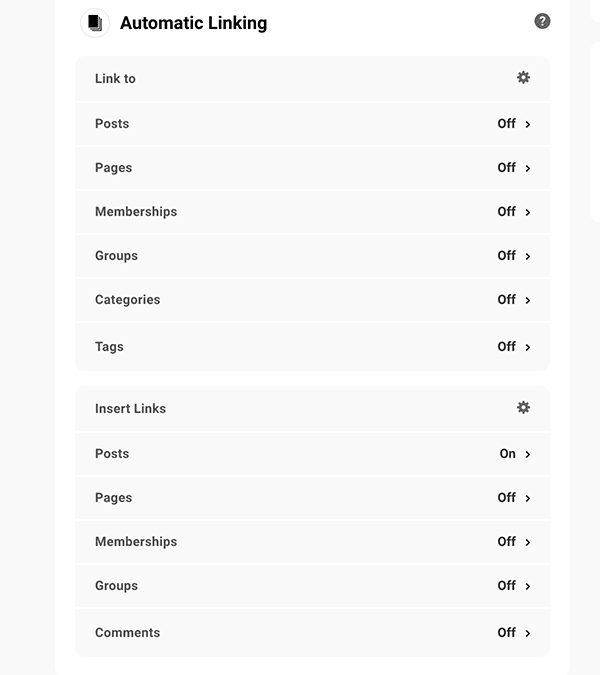
Task: Expand Posts chevron under Link to
Action: click(528, 124)
